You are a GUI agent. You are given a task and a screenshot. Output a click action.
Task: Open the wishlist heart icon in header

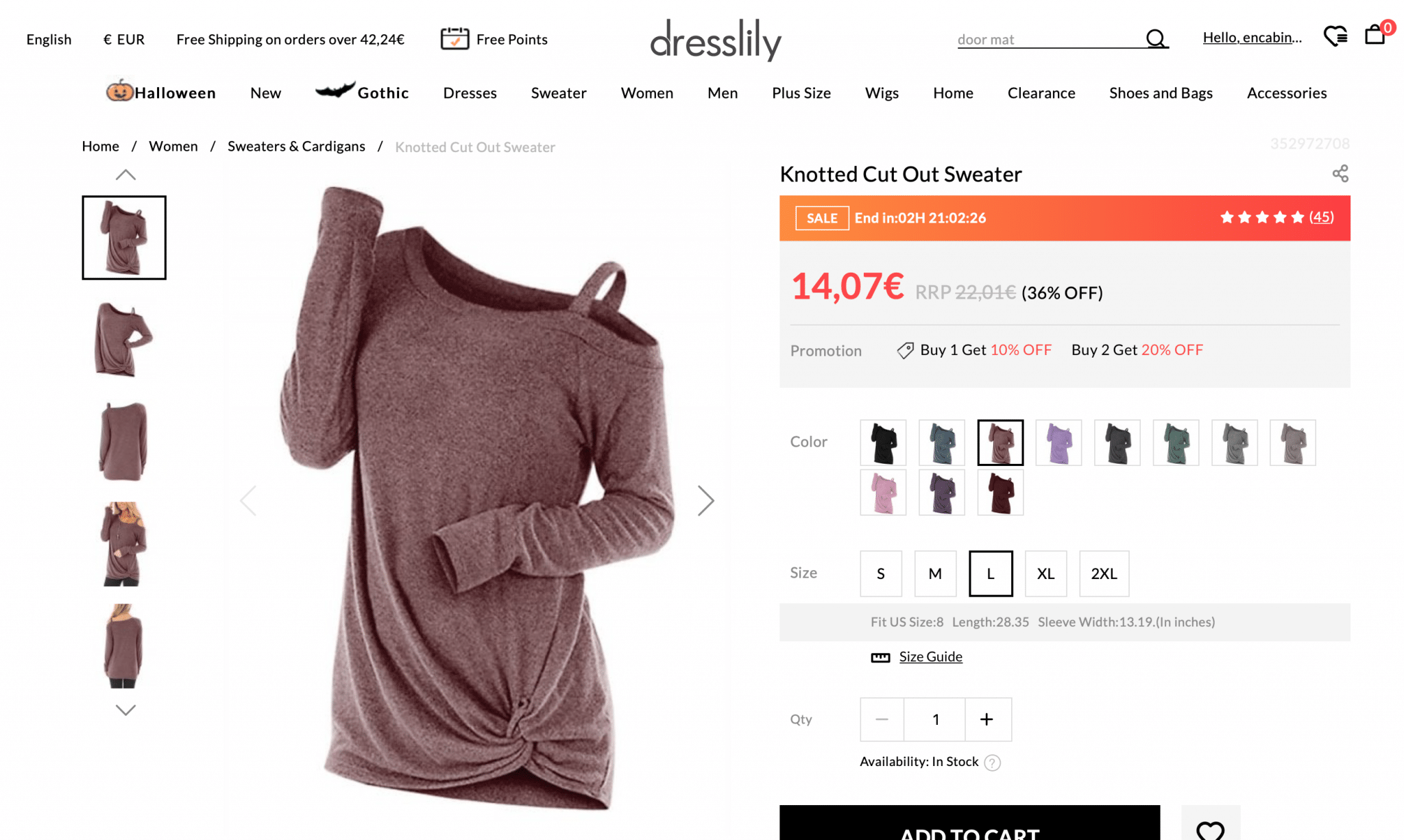click(1335, 36)
